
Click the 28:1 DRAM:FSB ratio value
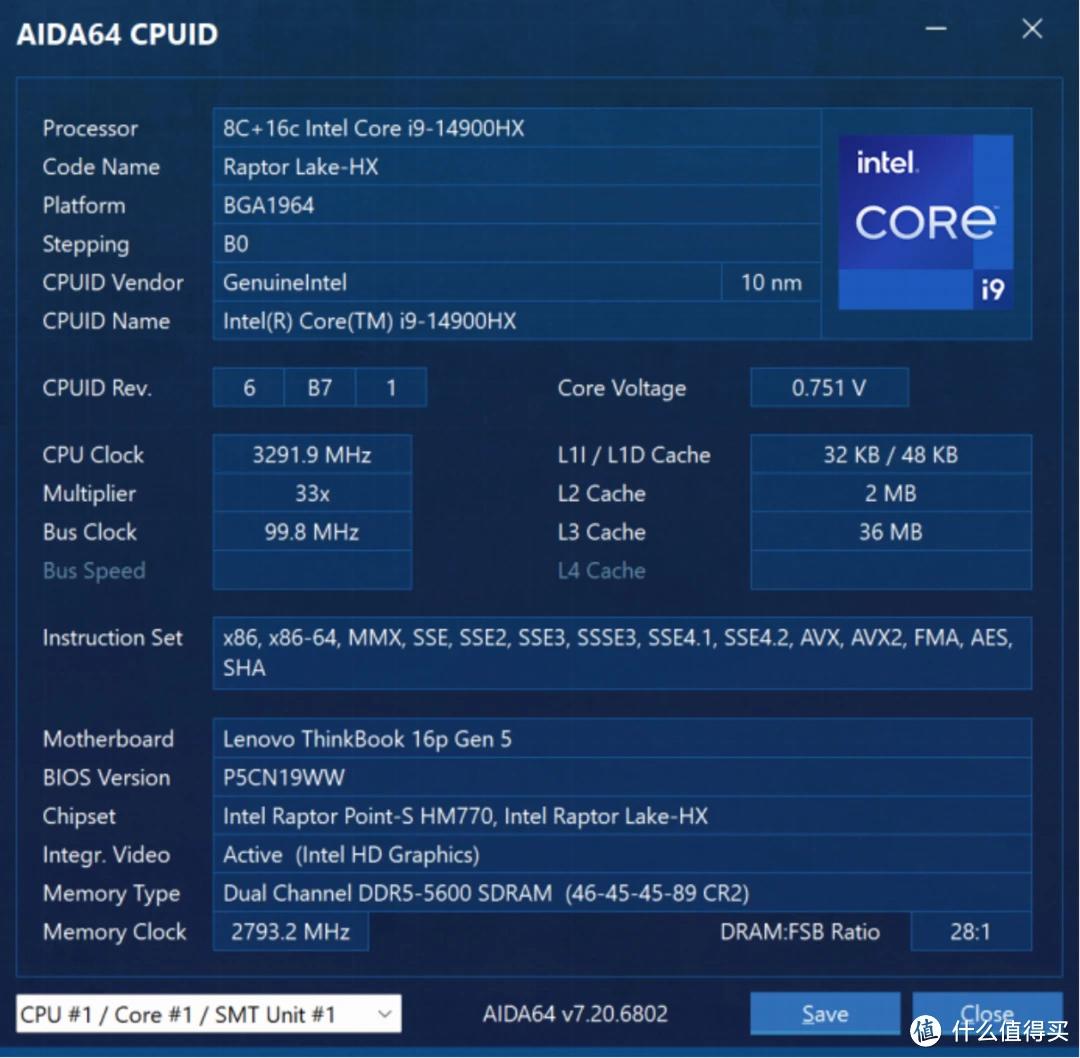coord(970,931)
